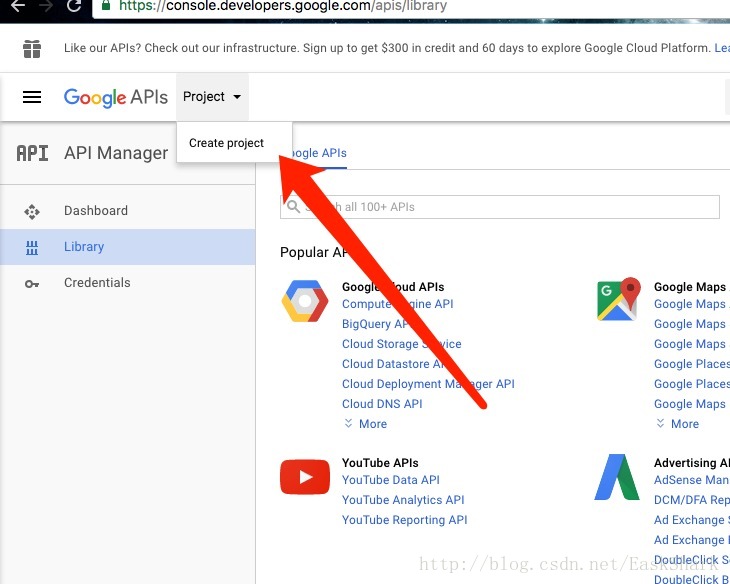Click the API search input field
The image size is (730, 584).
click(x=500, y=207)
